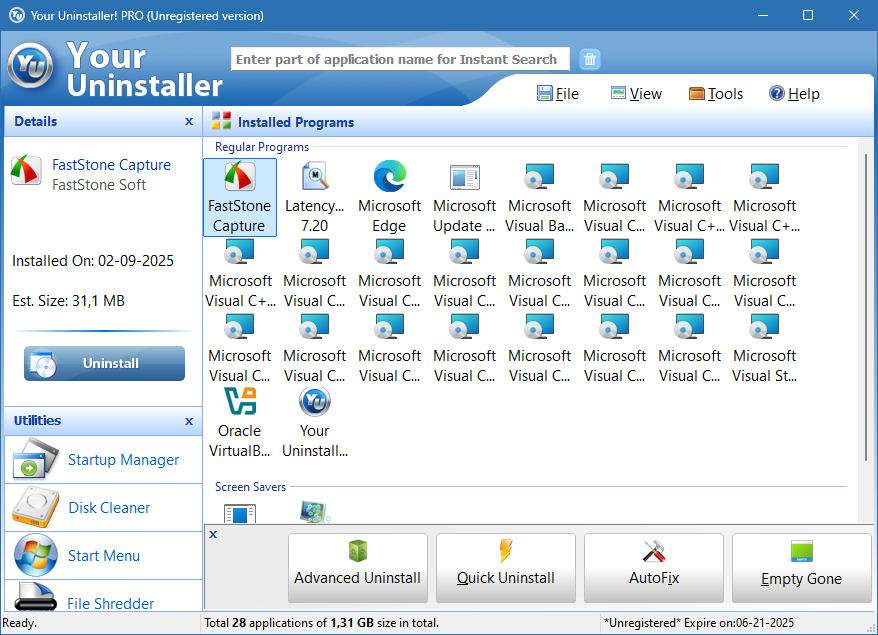Viewport: 878px width, 635px height.
Task: Click the Your Uninstaller logo in header
Action: (x=30, y=66)
